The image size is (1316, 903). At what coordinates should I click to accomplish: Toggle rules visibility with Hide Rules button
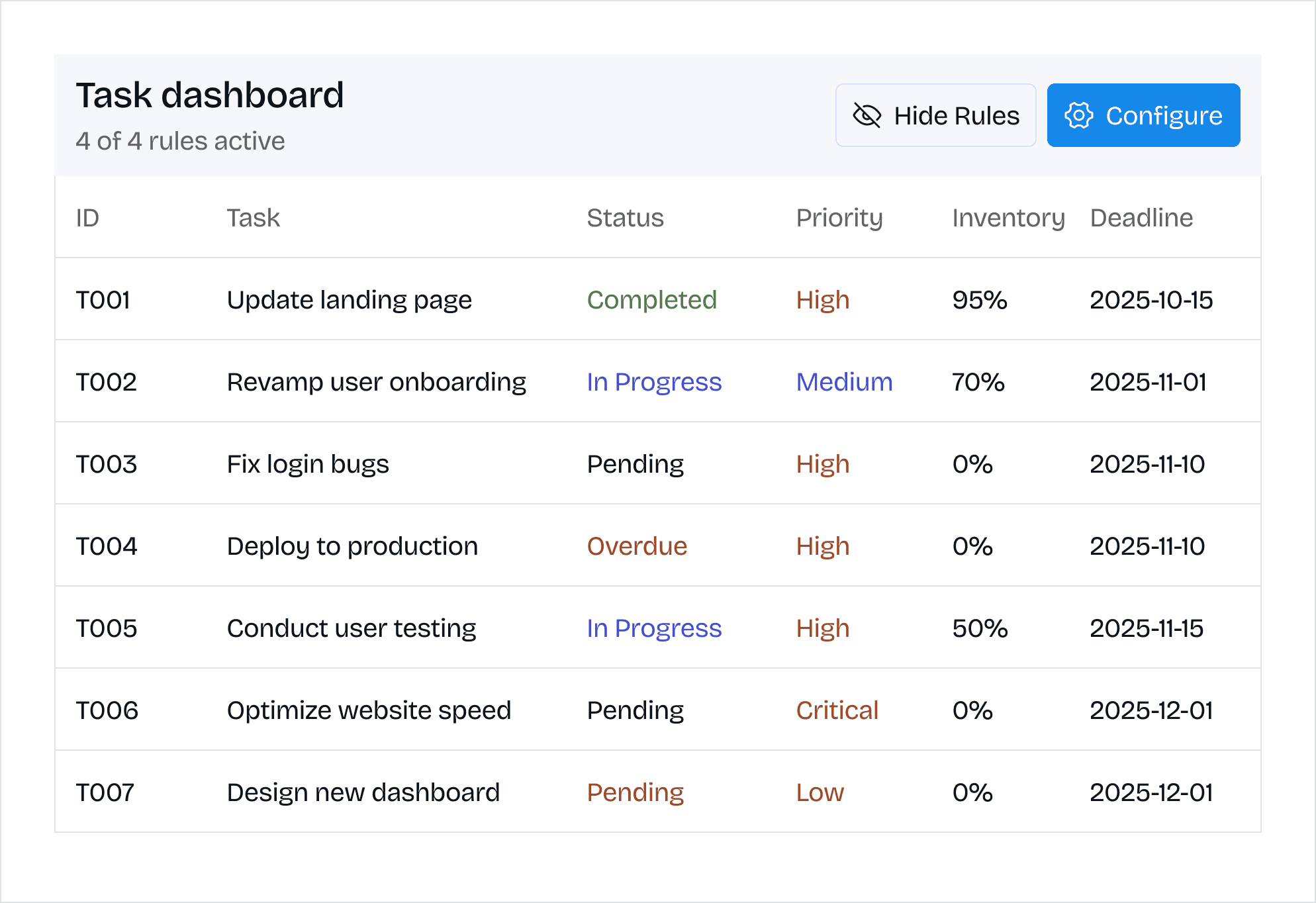click(x=935, y=115)
